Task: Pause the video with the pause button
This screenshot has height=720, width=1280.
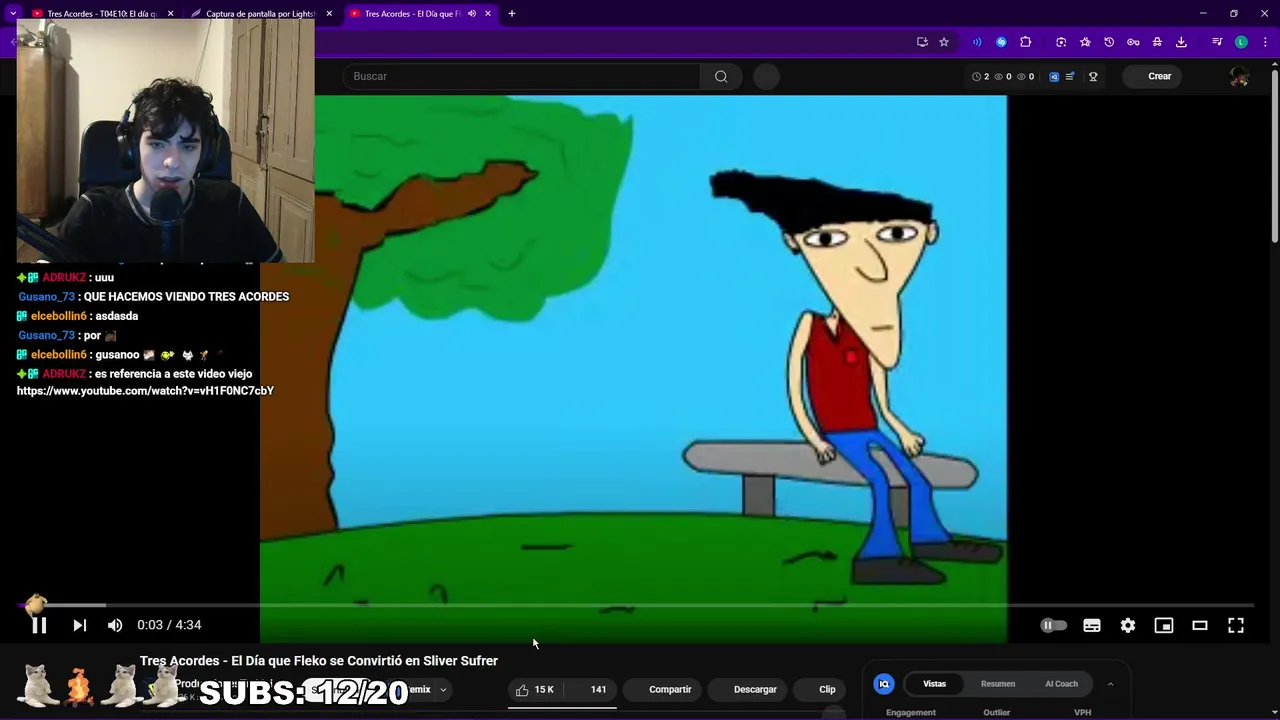Action: 39,625
